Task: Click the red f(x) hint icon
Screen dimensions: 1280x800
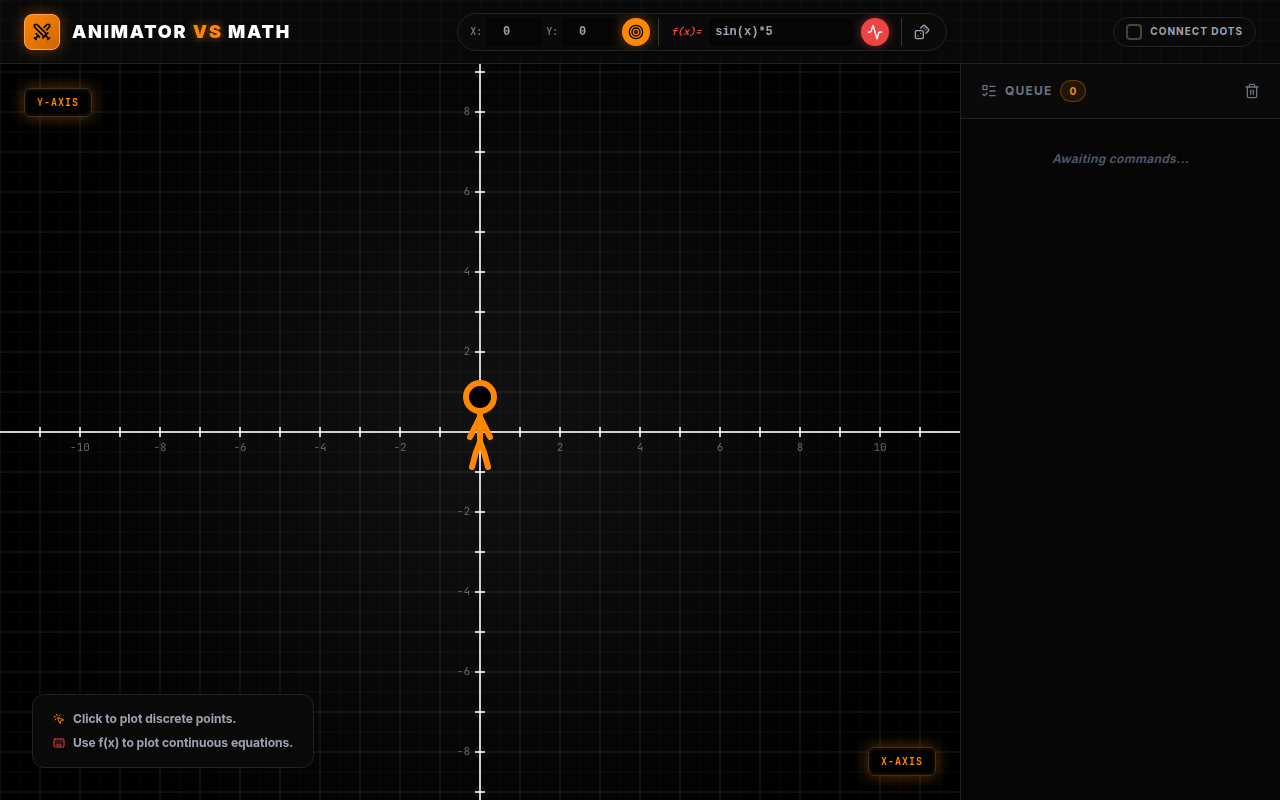Action: pyautogui.click(x=59, y=743)
